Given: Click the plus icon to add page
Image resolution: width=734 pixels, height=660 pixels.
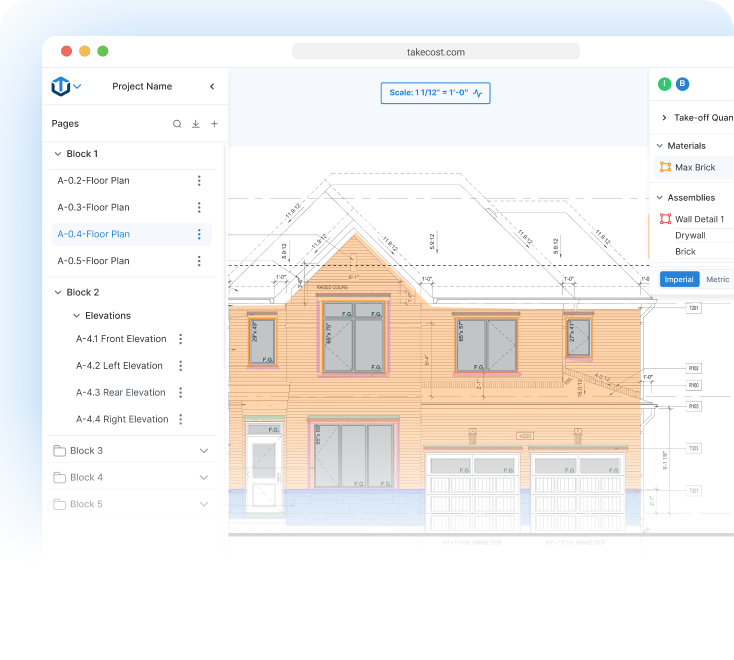Looking at the screenshot, I should pos(214,124).
